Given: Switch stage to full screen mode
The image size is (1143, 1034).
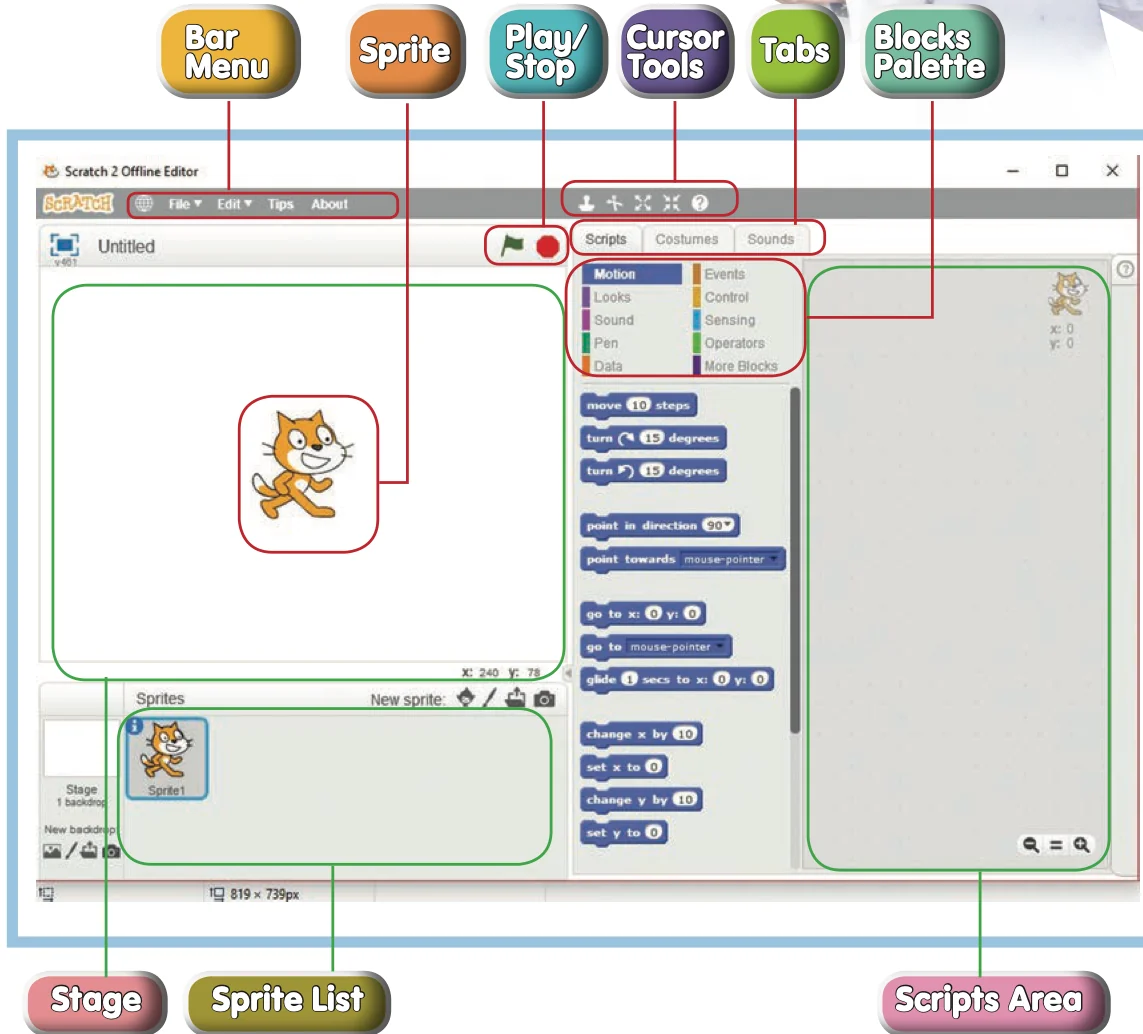Looking at the screenshot, I should 64,244.
